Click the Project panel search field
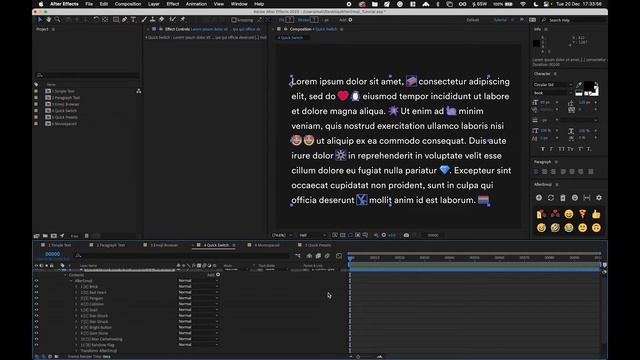Viewport: 640px width, 360px height. [88, 75]
